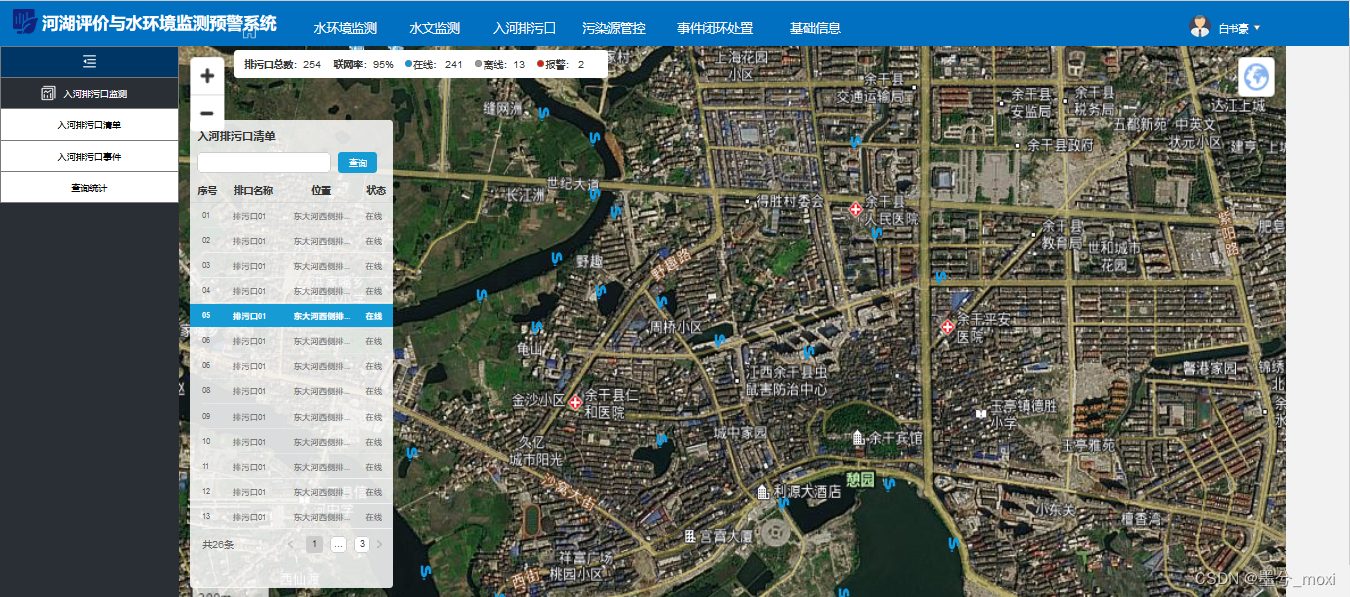Click the 入河排污口清单 panel title
Screen dimensions: 1350x597
(236, 136)
